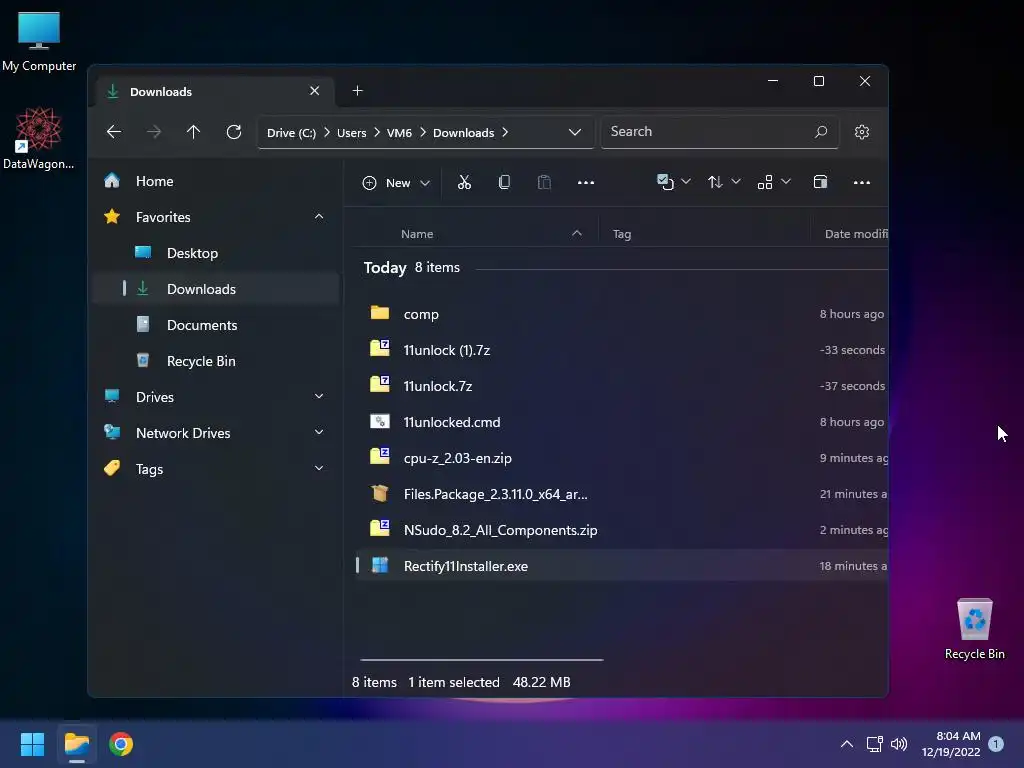Select the 11unlock.7z archive
The width and height of the screenshot is (1024, 768).
pyautogui.click(x=620, y=386)
